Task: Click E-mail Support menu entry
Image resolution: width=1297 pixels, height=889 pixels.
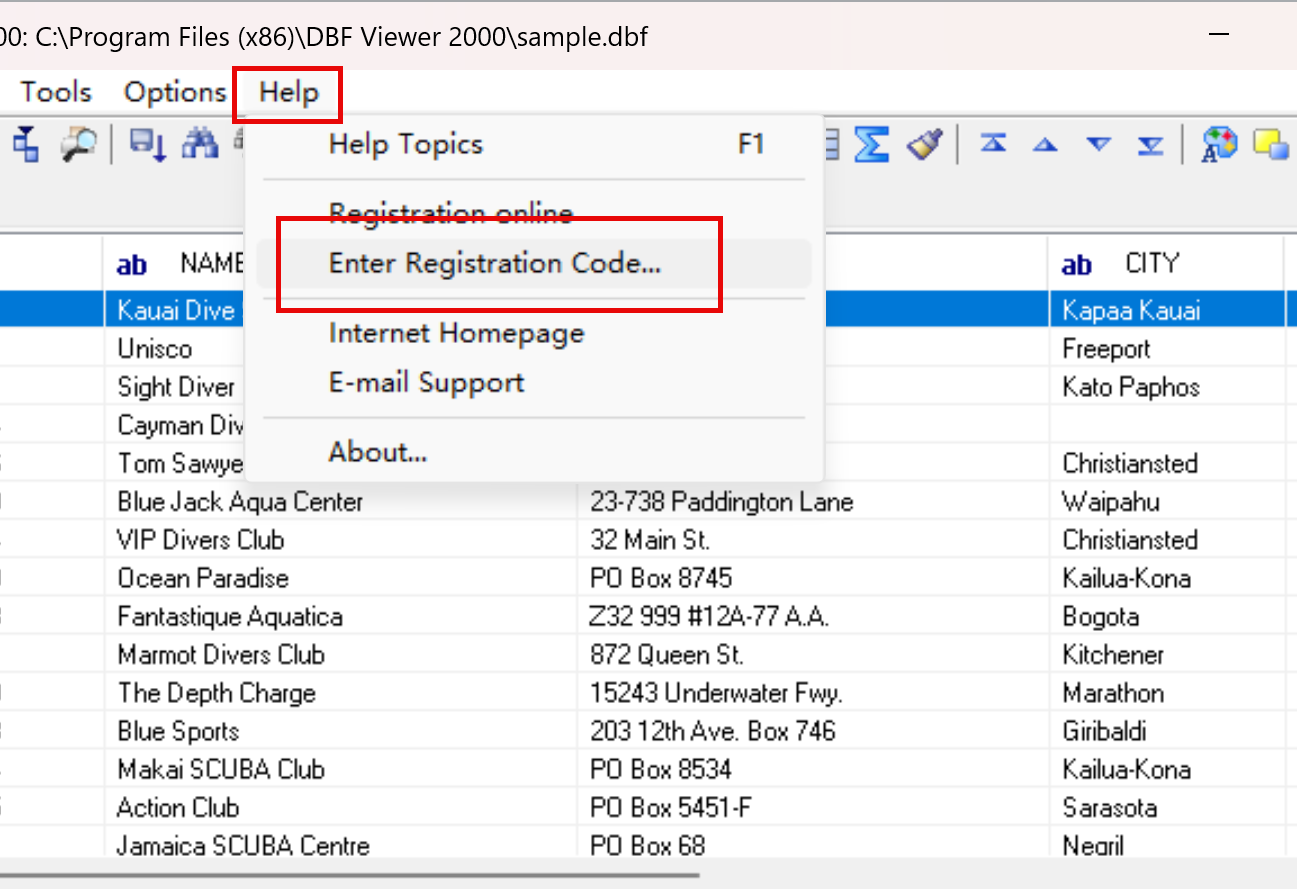Action: tap(426, 383)
